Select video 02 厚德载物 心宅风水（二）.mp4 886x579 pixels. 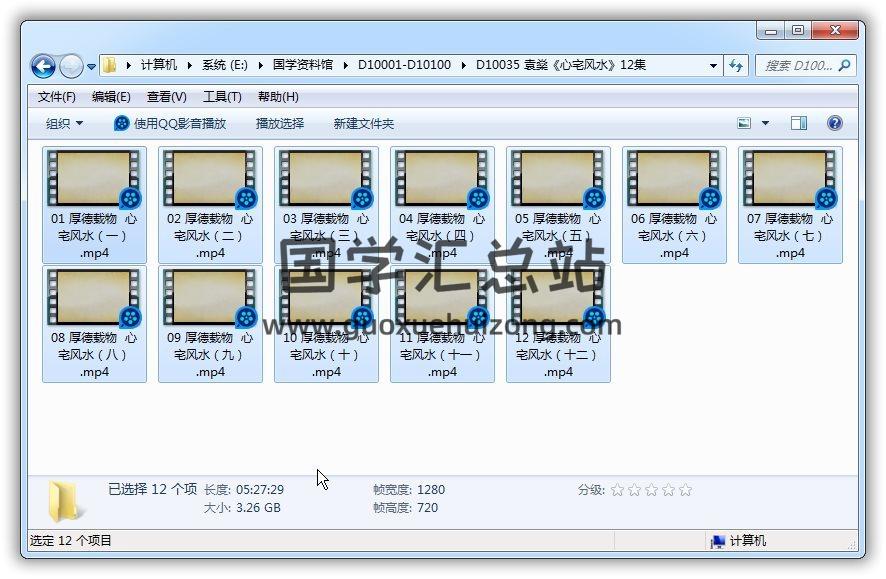[x=210, y=204]
